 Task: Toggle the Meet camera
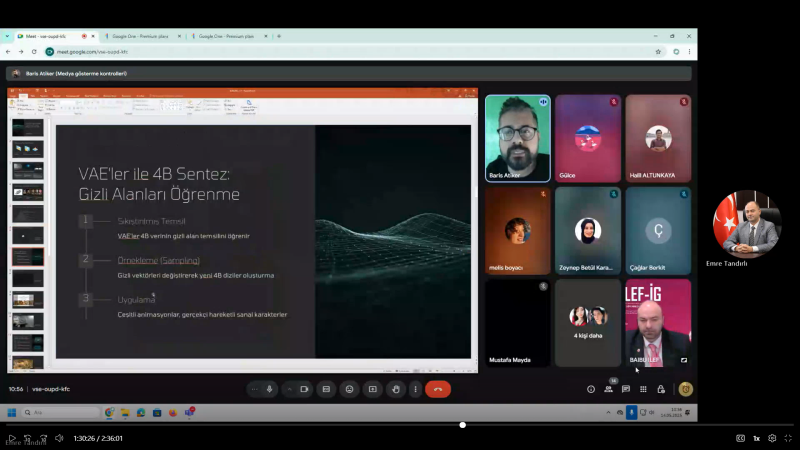pos(304,389)
